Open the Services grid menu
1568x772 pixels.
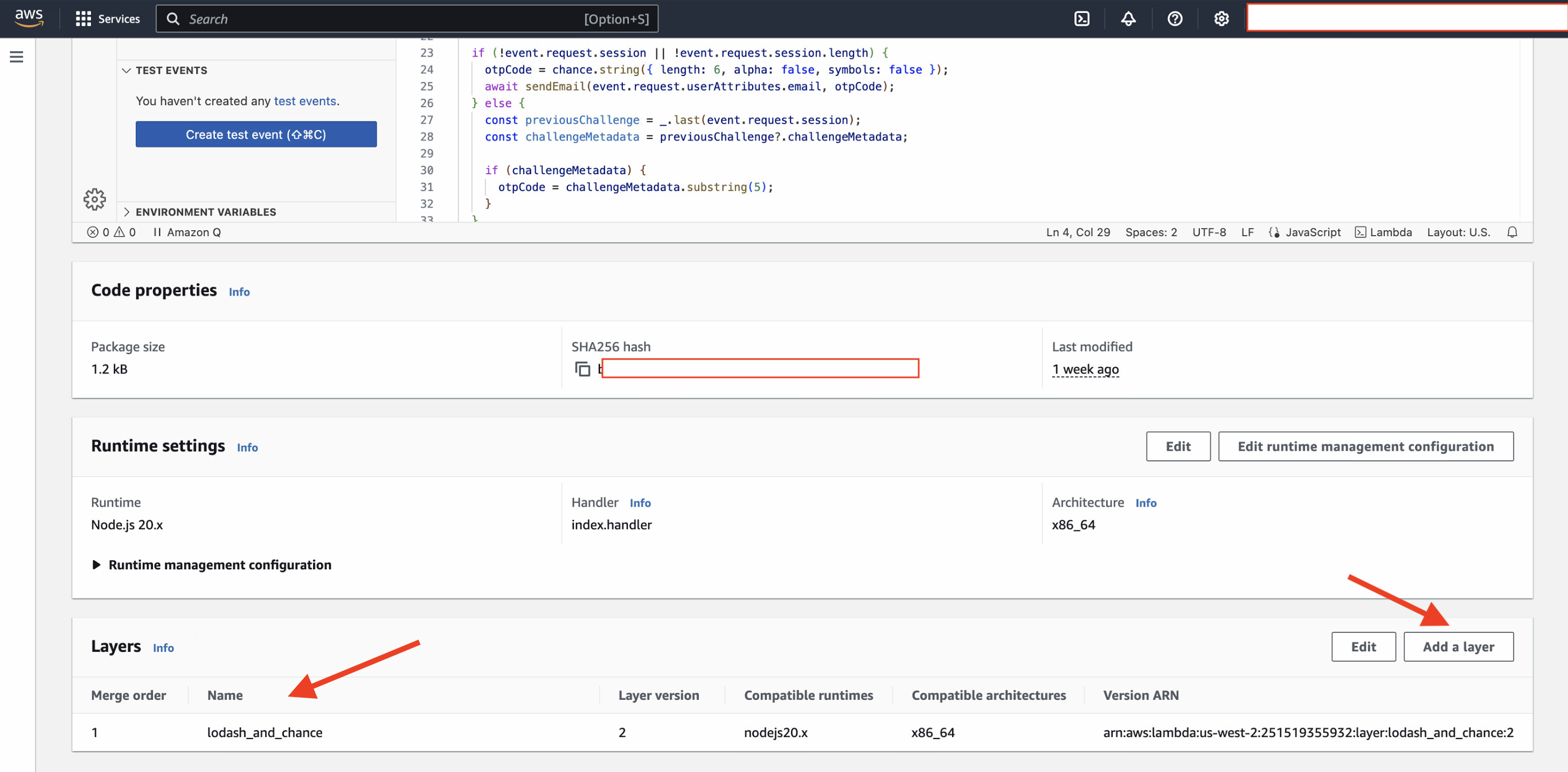[107, 19]
